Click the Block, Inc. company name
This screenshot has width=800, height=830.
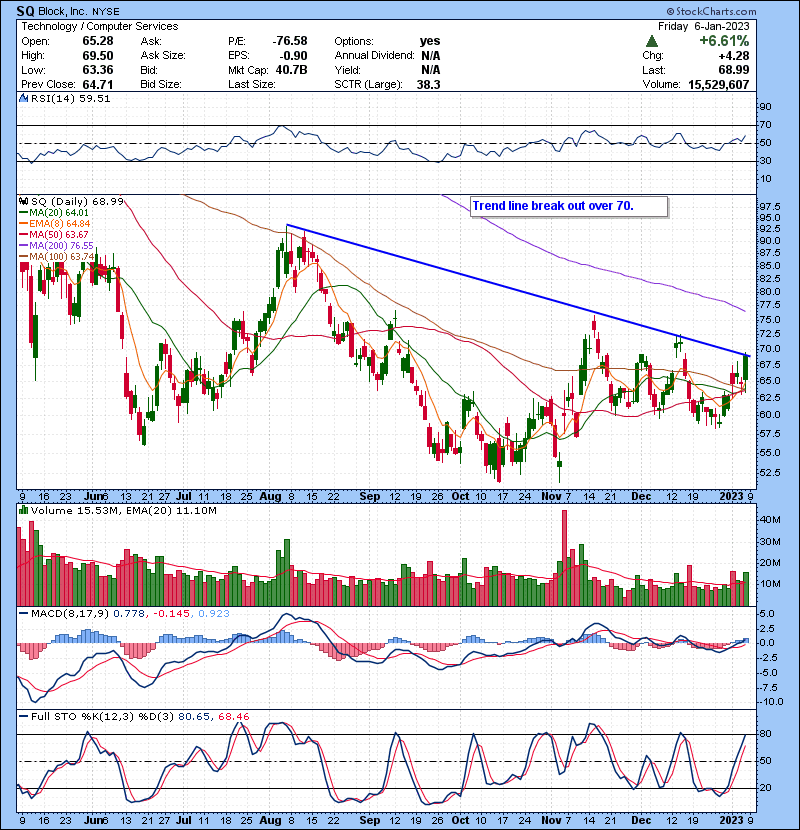[63, 11]
